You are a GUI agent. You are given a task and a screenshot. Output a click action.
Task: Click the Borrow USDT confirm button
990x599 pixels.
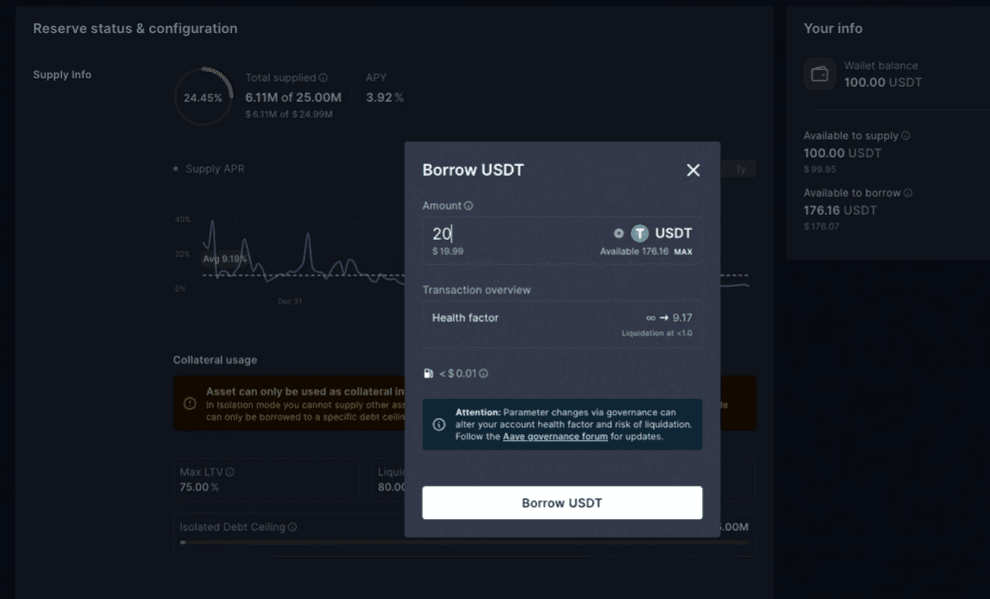(562, 503)
